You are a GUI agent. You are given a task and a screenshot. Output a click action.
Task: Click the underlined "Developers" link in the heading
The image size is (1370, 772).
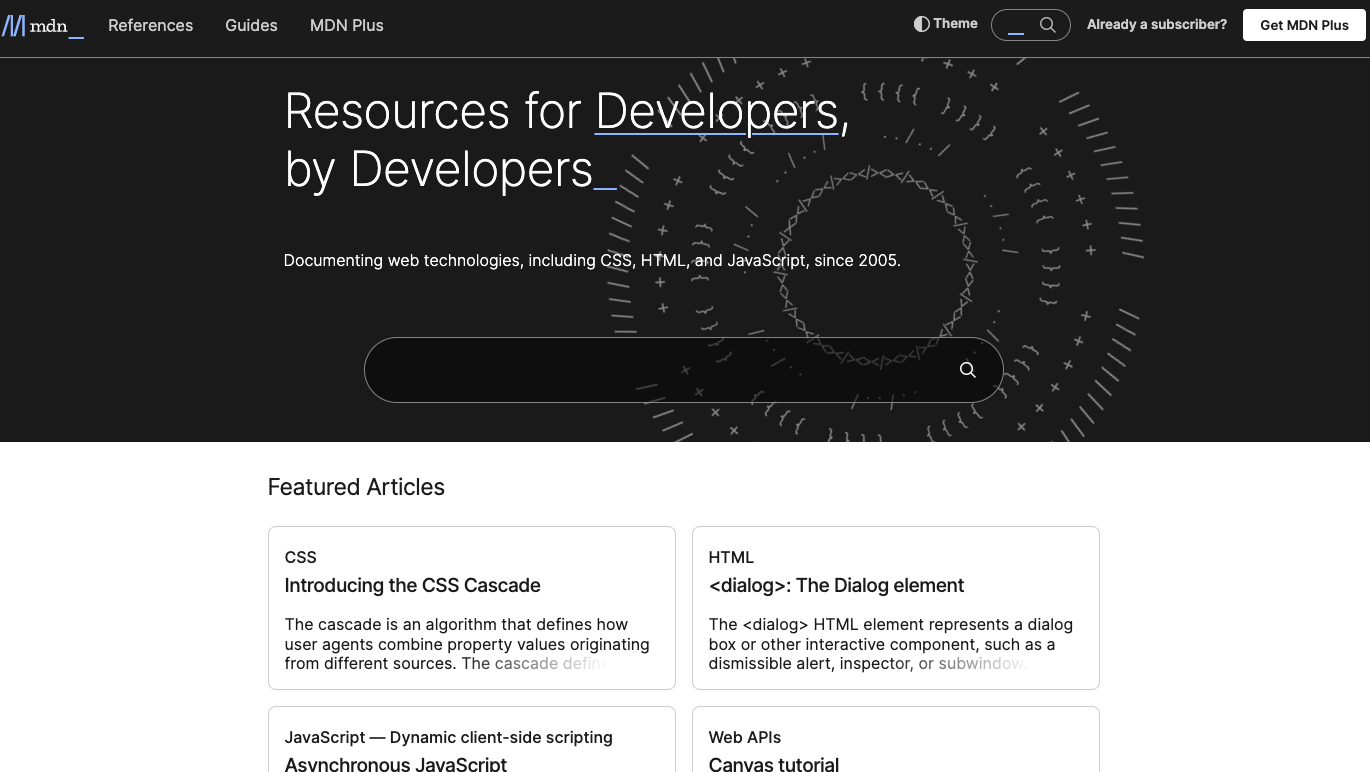[716, 111]
